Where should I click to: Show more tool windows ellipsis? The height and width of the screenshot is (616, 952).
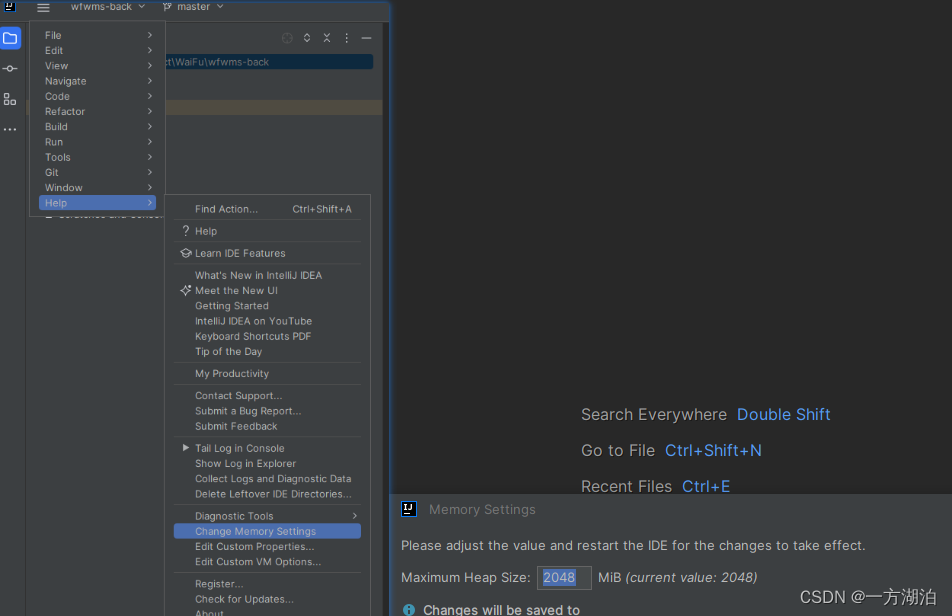10,129
